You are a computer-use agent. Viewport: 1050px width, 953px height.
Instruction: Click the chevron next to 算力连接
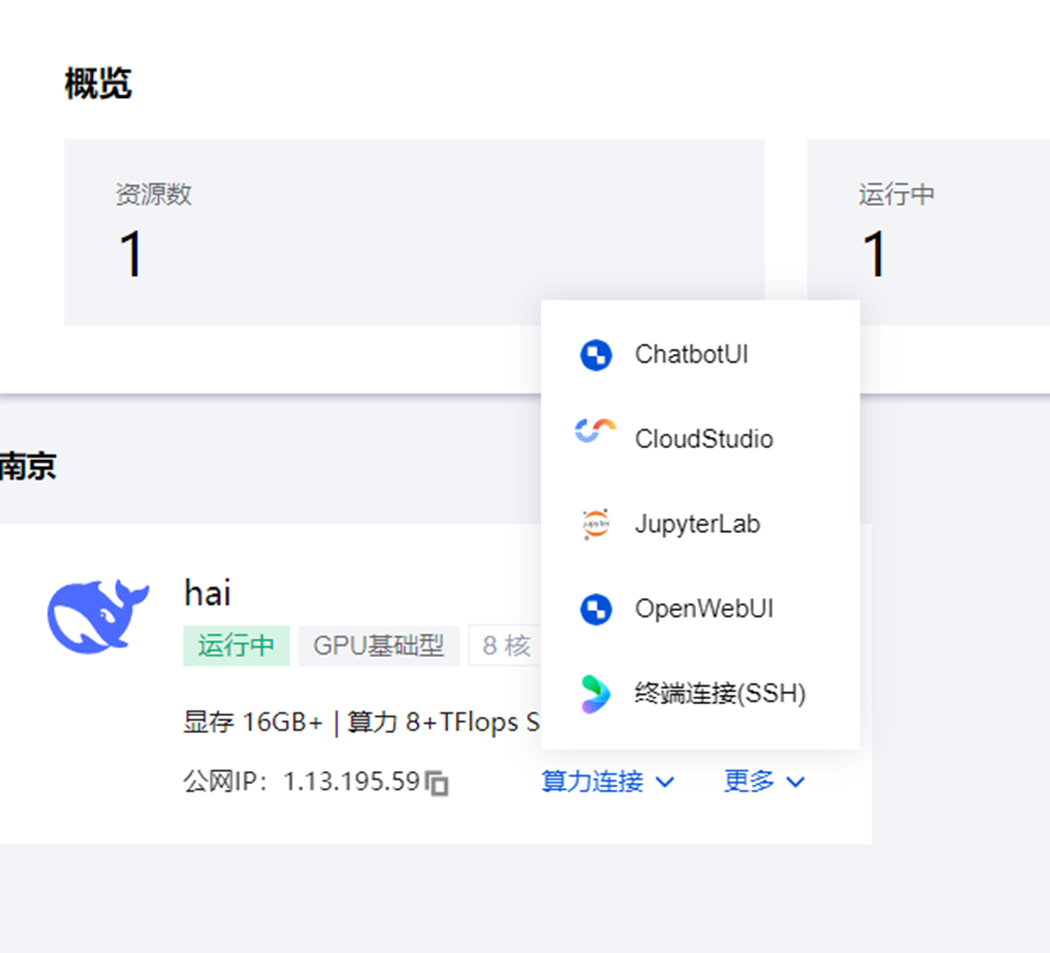click(666, 783)
